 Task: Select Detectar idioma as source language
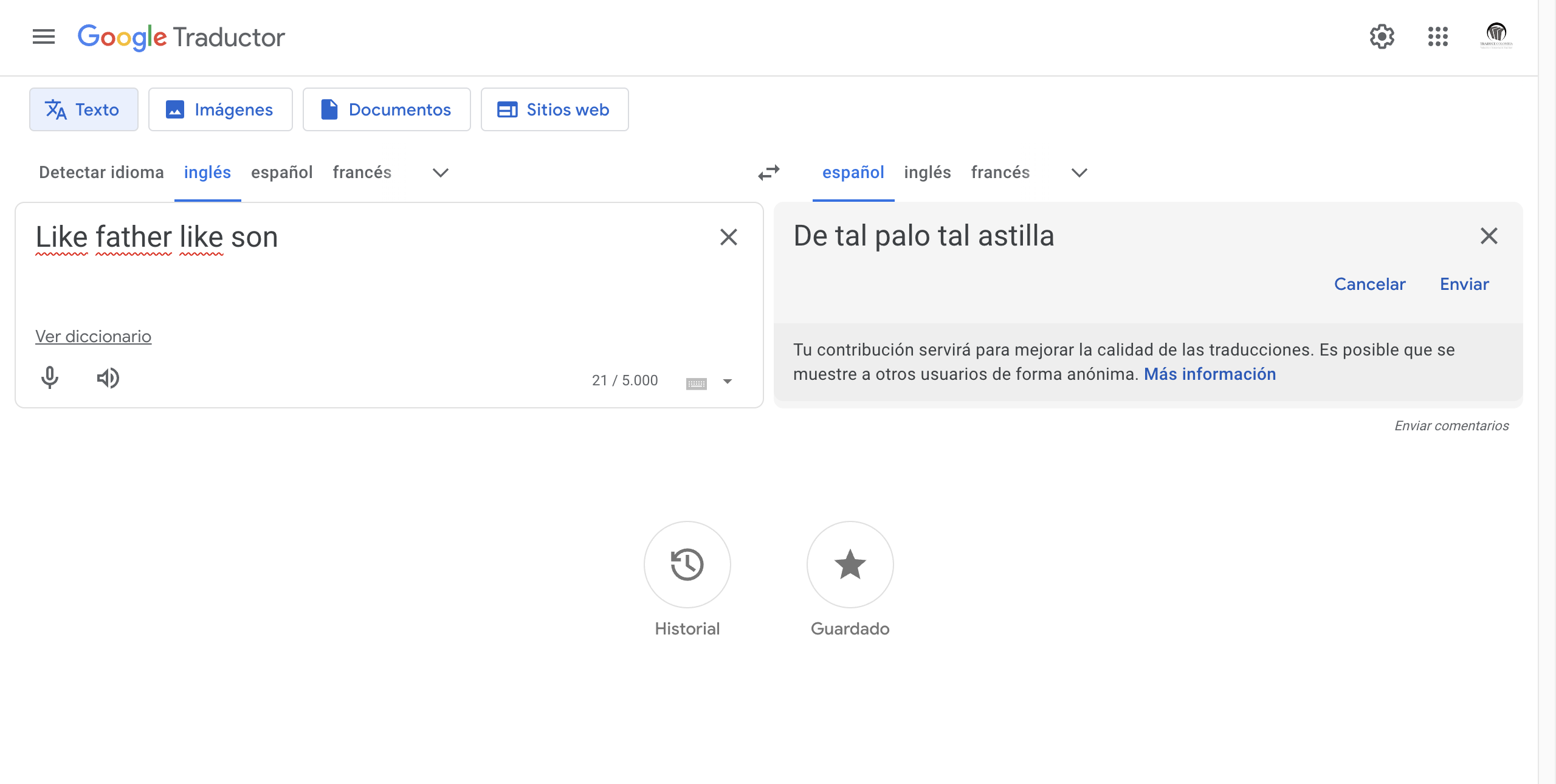pyautogui.click(x=102, y=173)
